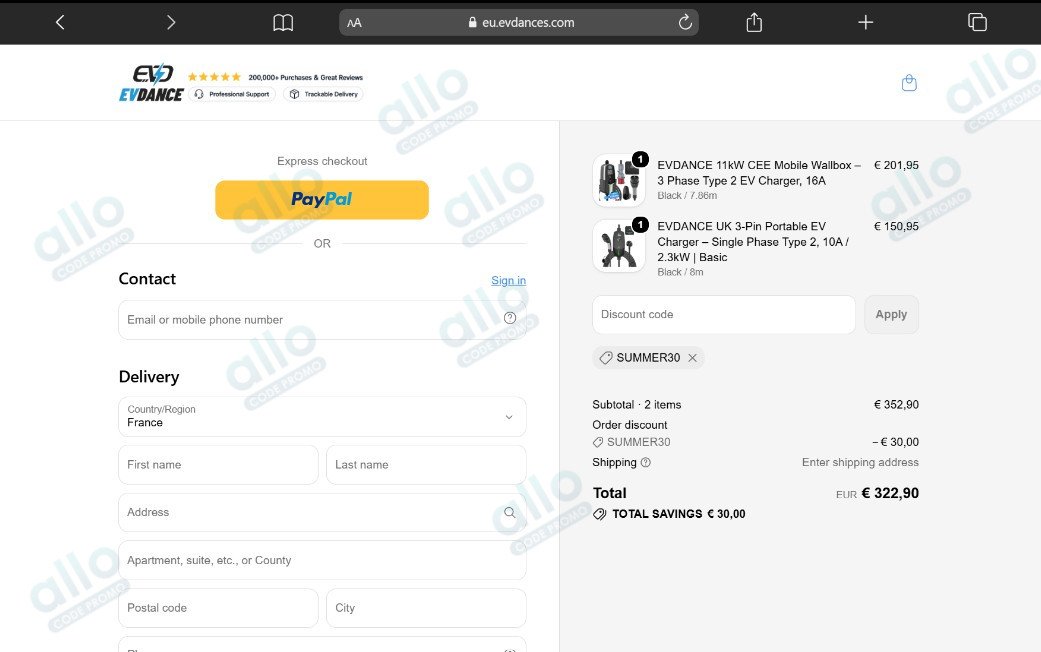Focus the Address field
1041x652 pixels.
click(x=322, y=512)
